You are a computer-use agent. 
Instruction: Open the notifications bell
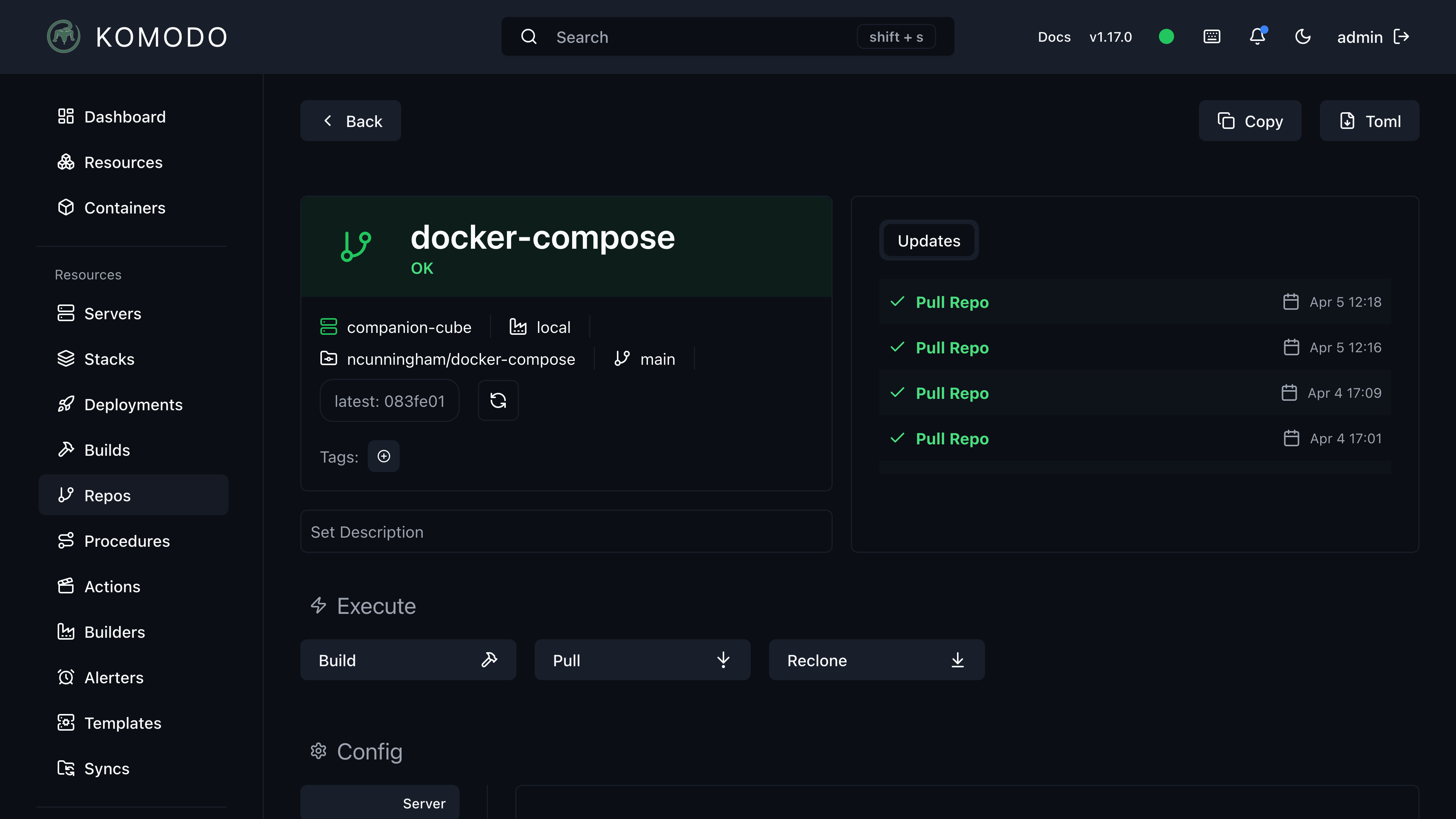pos(1257,37)
